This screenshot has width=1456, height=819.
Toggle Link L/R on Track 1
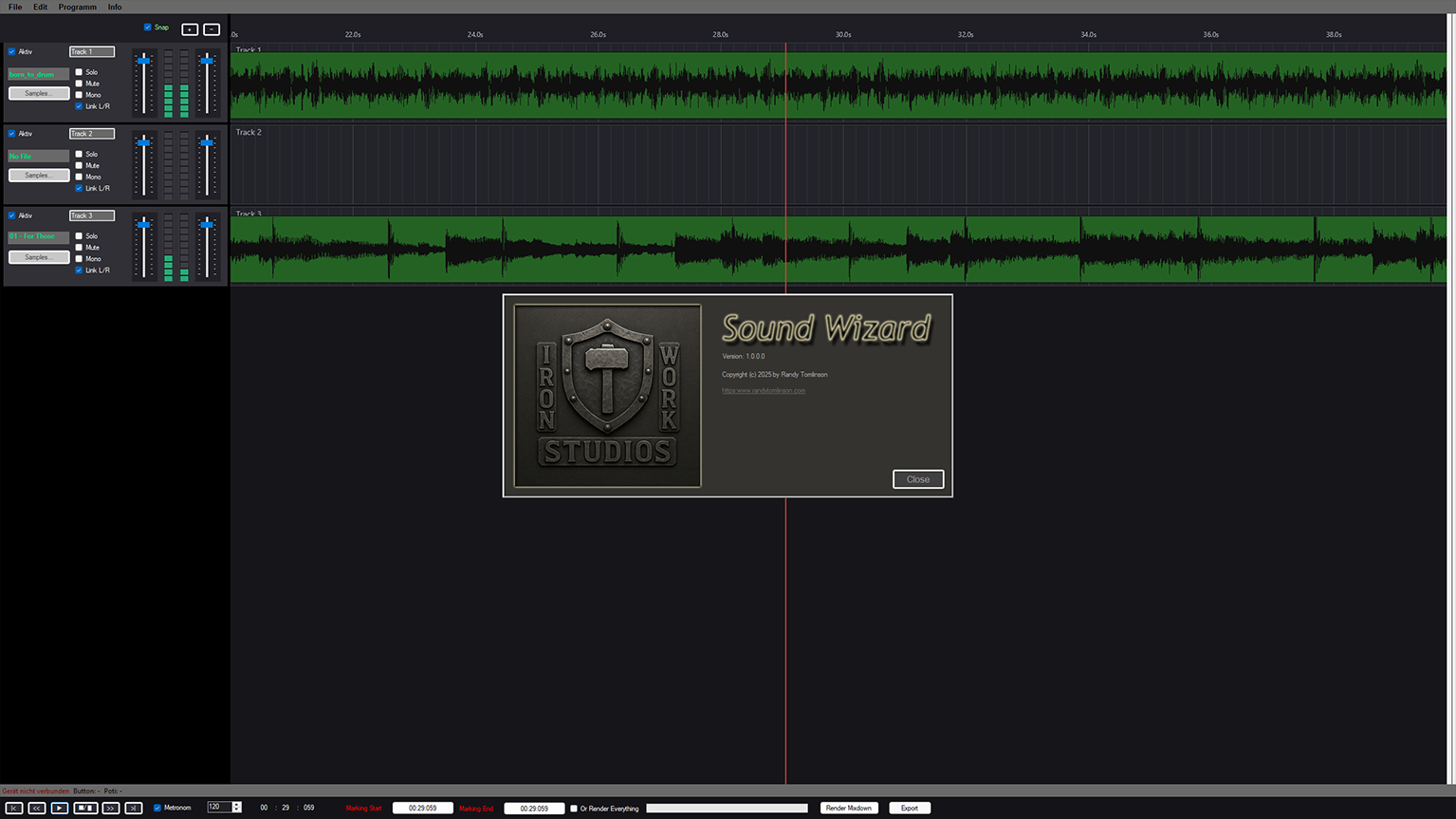pyautogui.click(x=79, y=106)
